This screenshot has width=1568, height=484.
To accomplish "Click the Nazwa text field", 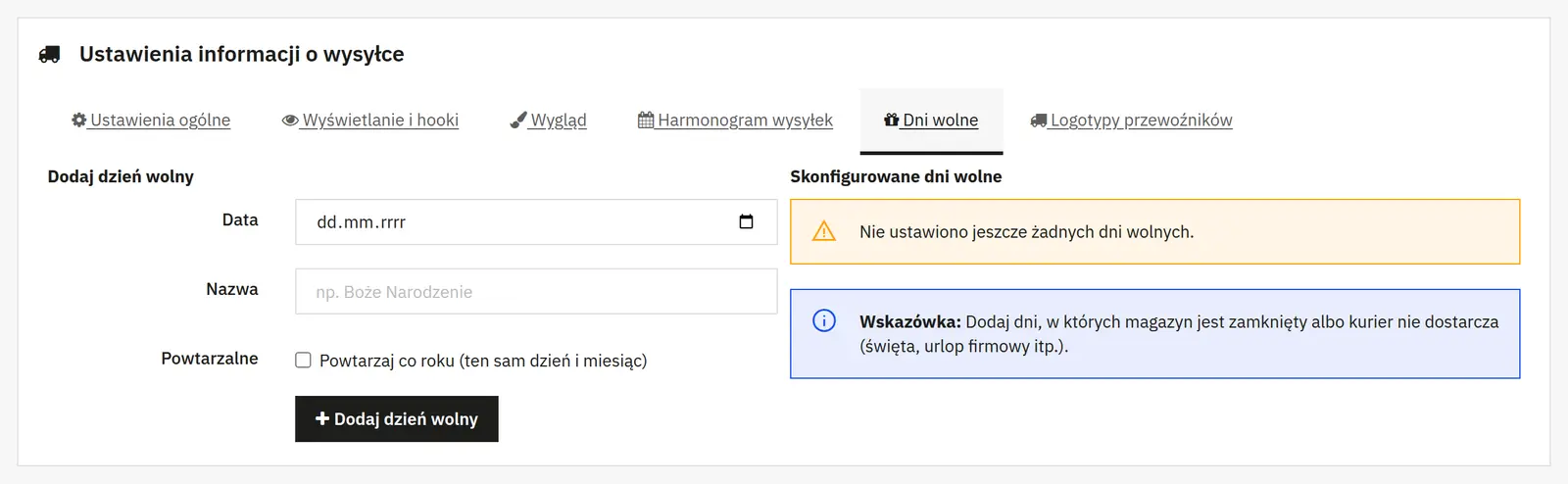I will [x=536, y=291].
